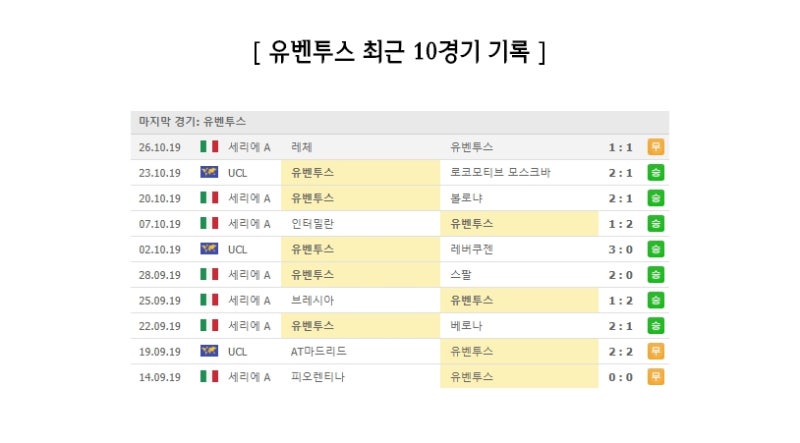Click the draw badge for 피오렌티나 match

656,377
